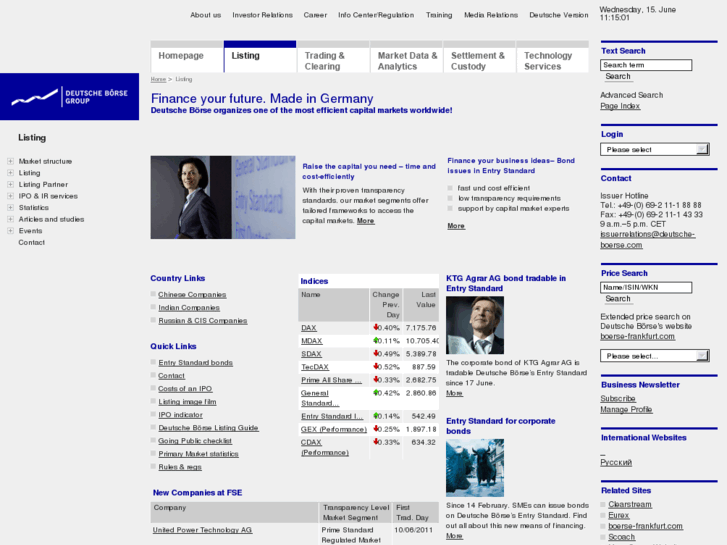
Task: Open the Homepage tab
Action: [187, 57]
